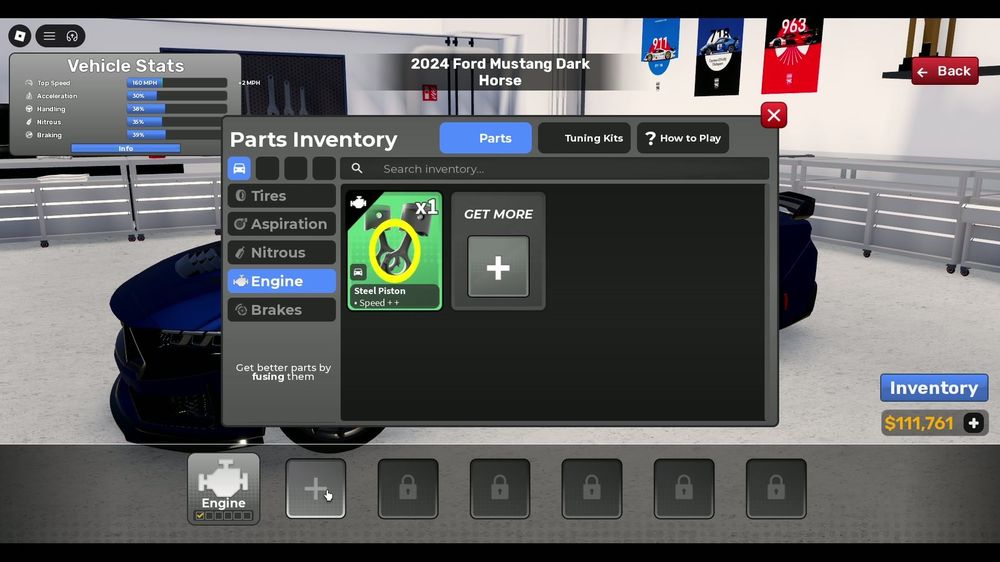Click the Engine slot icon
Viewport: 1000px width, 562px height.
(x=223, y=489)
